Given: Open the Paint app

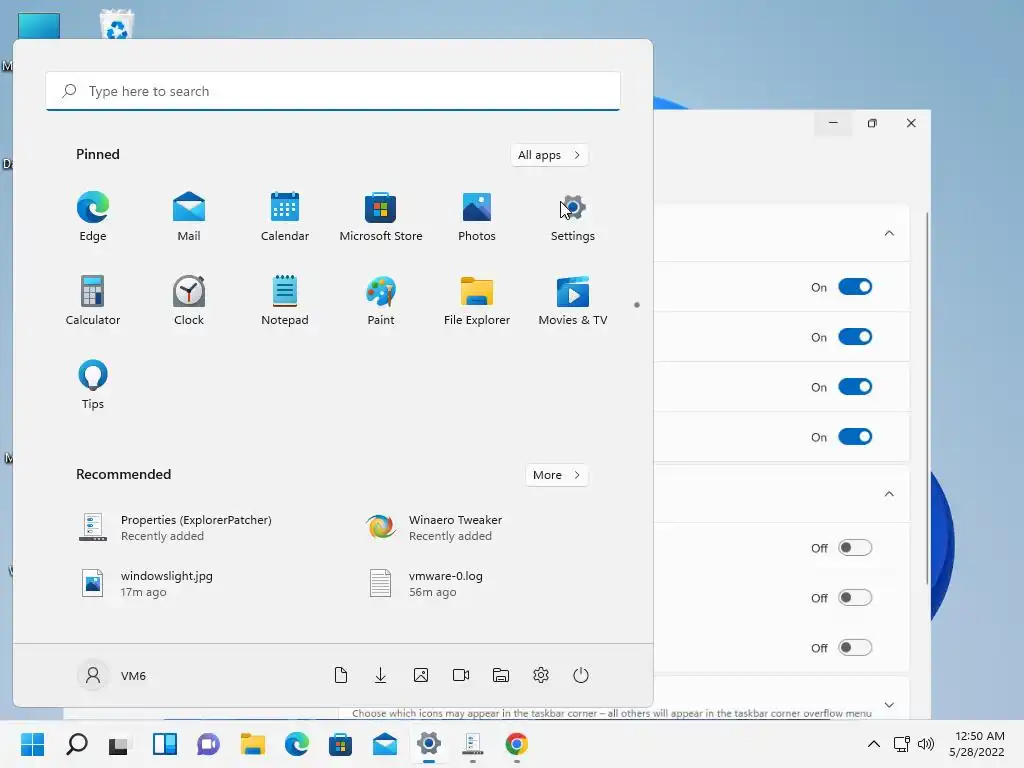Looking at the screenshot, I should click(x=381, y=300).
